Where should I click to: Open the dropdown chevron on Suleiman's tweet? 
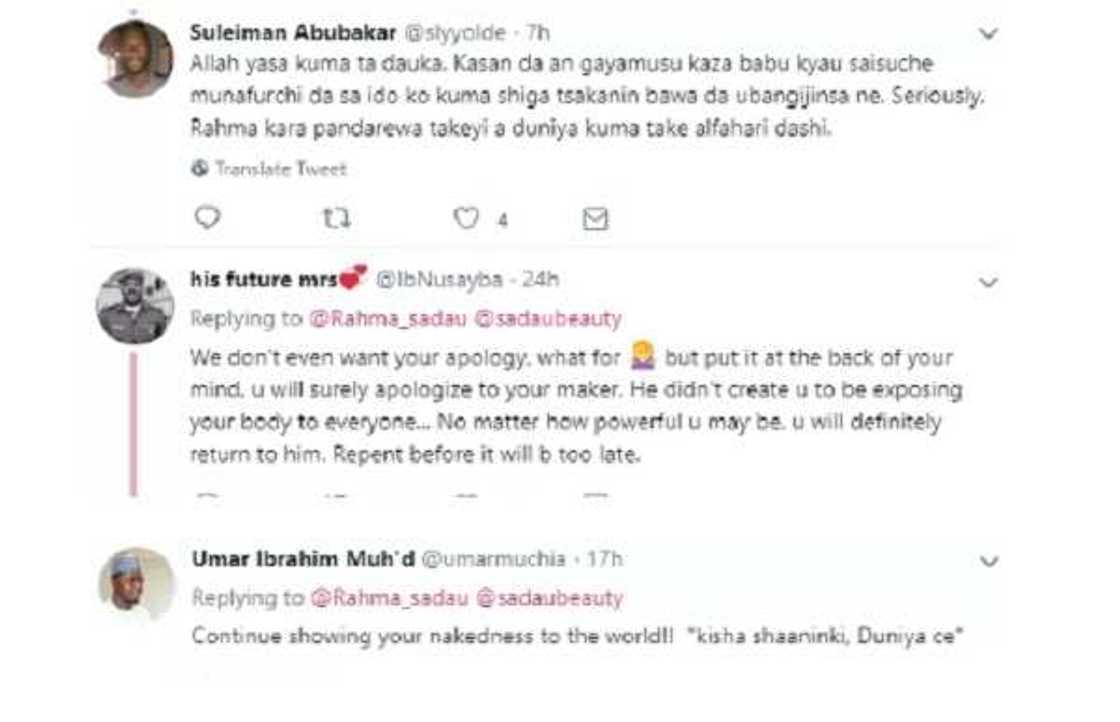[x=989, y=31]
